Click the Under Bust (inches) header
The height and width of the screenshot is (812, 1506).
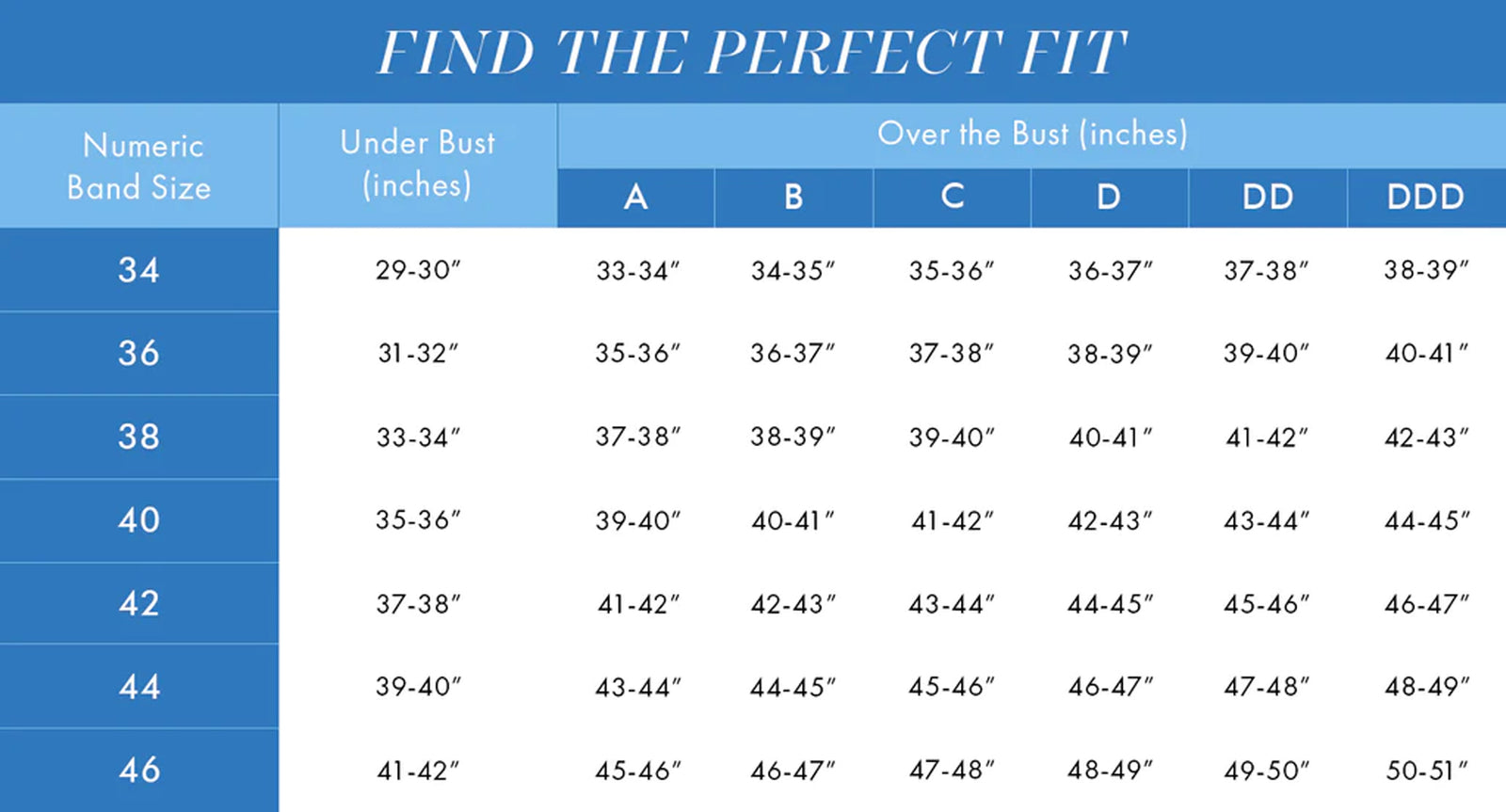[x=417, y=164]
